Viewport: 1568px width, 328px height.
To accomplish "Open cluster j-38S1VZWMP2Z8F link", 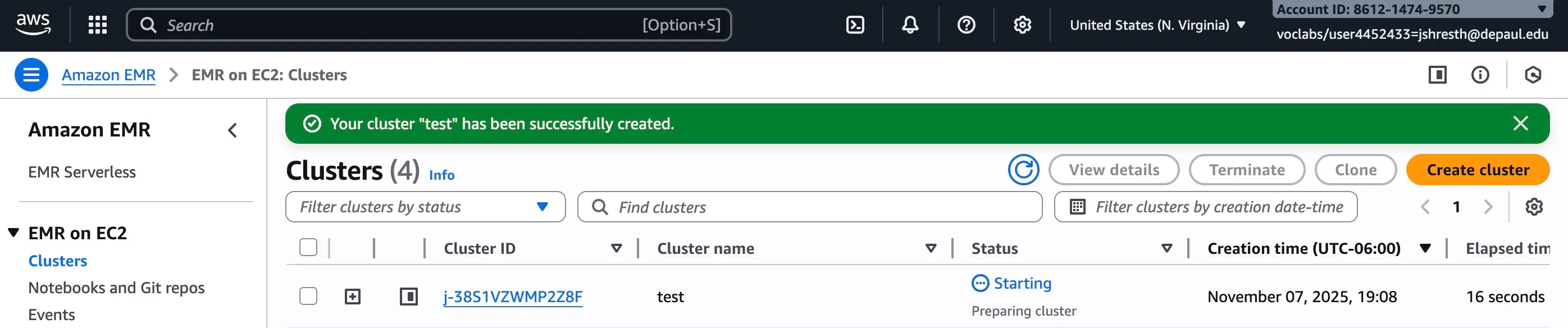I will pos(513,297).
